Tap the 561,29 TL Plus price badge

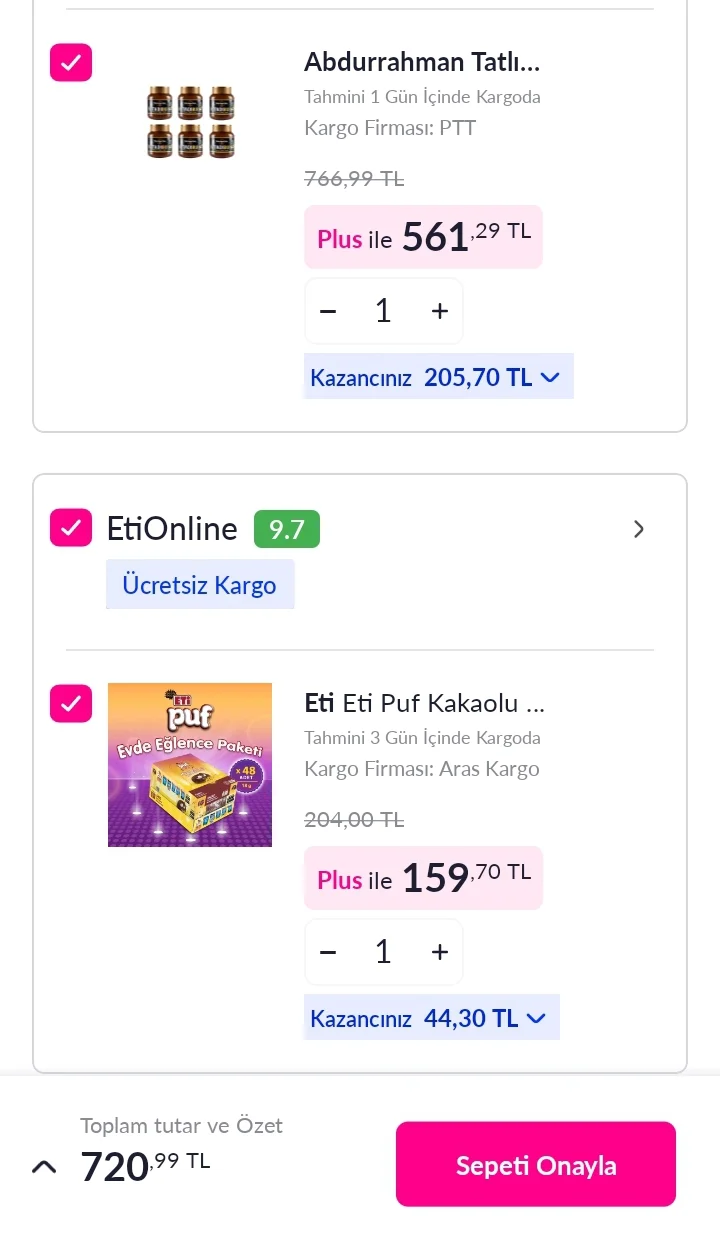tap(423, 237)
